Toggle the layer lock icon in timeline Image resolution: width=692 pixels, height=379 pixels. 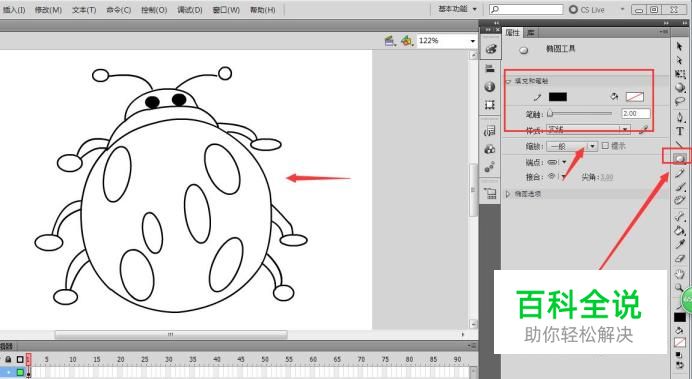coord(8,359)
